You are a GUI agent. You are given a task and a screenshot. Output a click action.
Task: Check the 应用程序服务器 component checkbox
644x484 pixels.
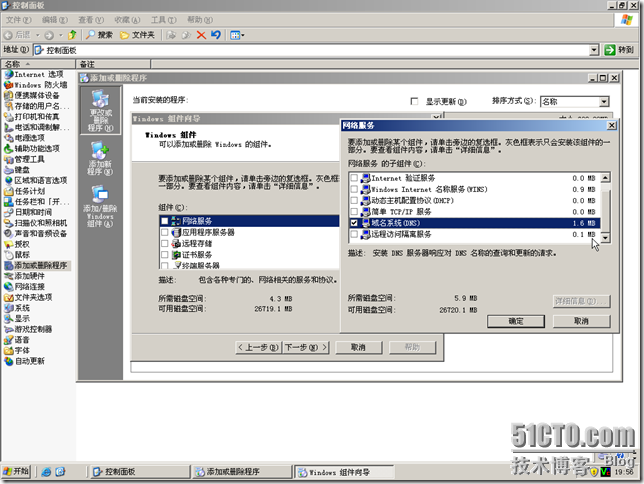(x=165, y=232)
